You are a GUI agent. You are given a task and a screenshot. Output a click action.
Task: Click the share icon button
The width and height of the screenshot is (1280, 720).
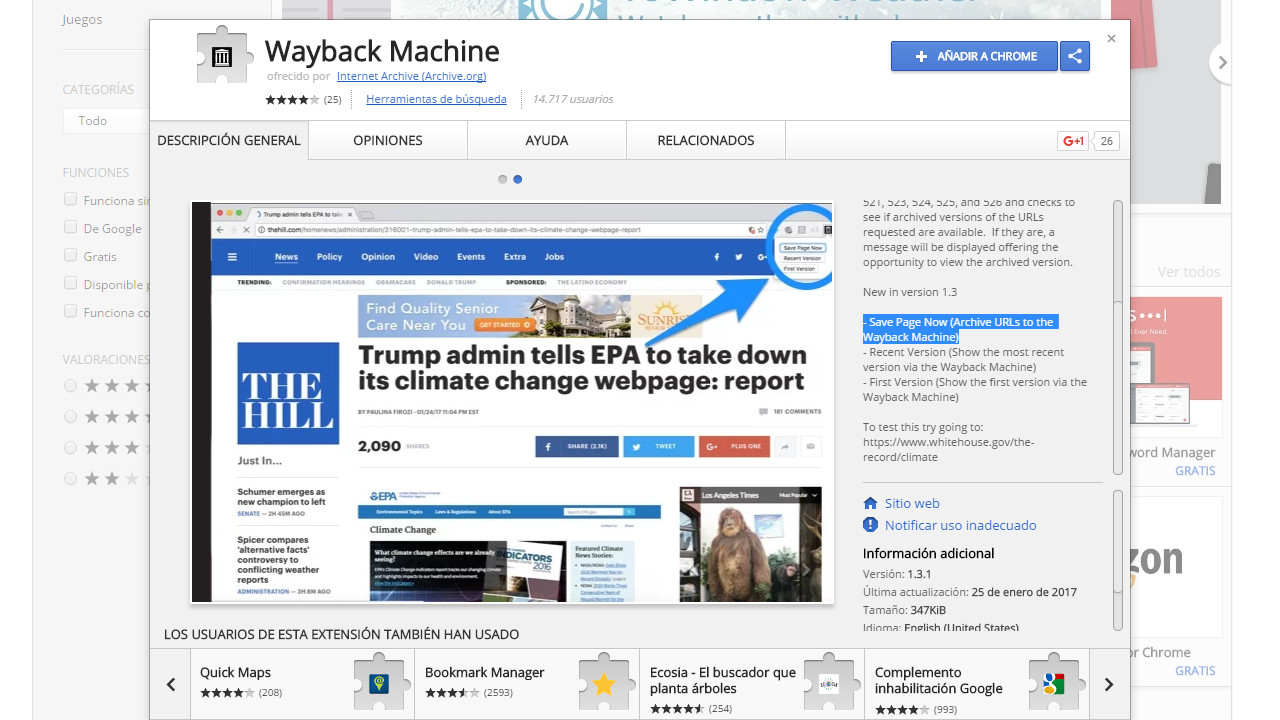coord(1075,56)
